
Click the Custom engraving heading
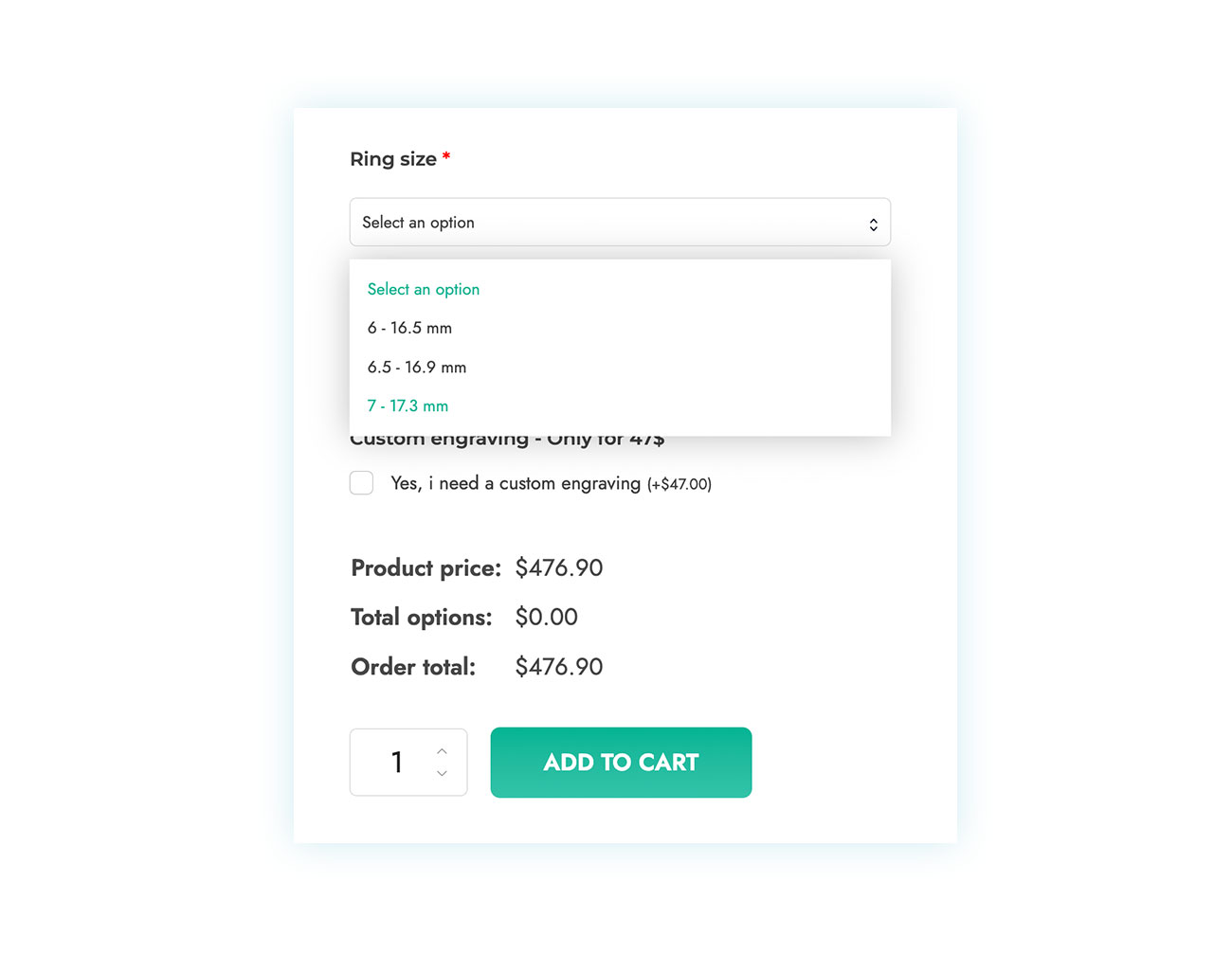507,441
